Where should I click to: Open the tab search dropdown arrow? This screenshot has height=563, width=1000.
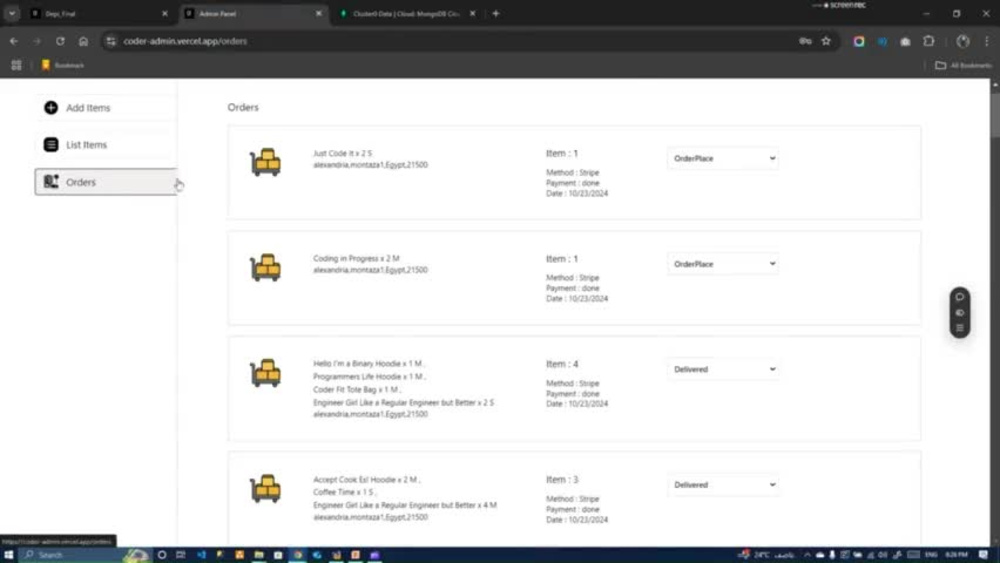click(x=11, y=13)
